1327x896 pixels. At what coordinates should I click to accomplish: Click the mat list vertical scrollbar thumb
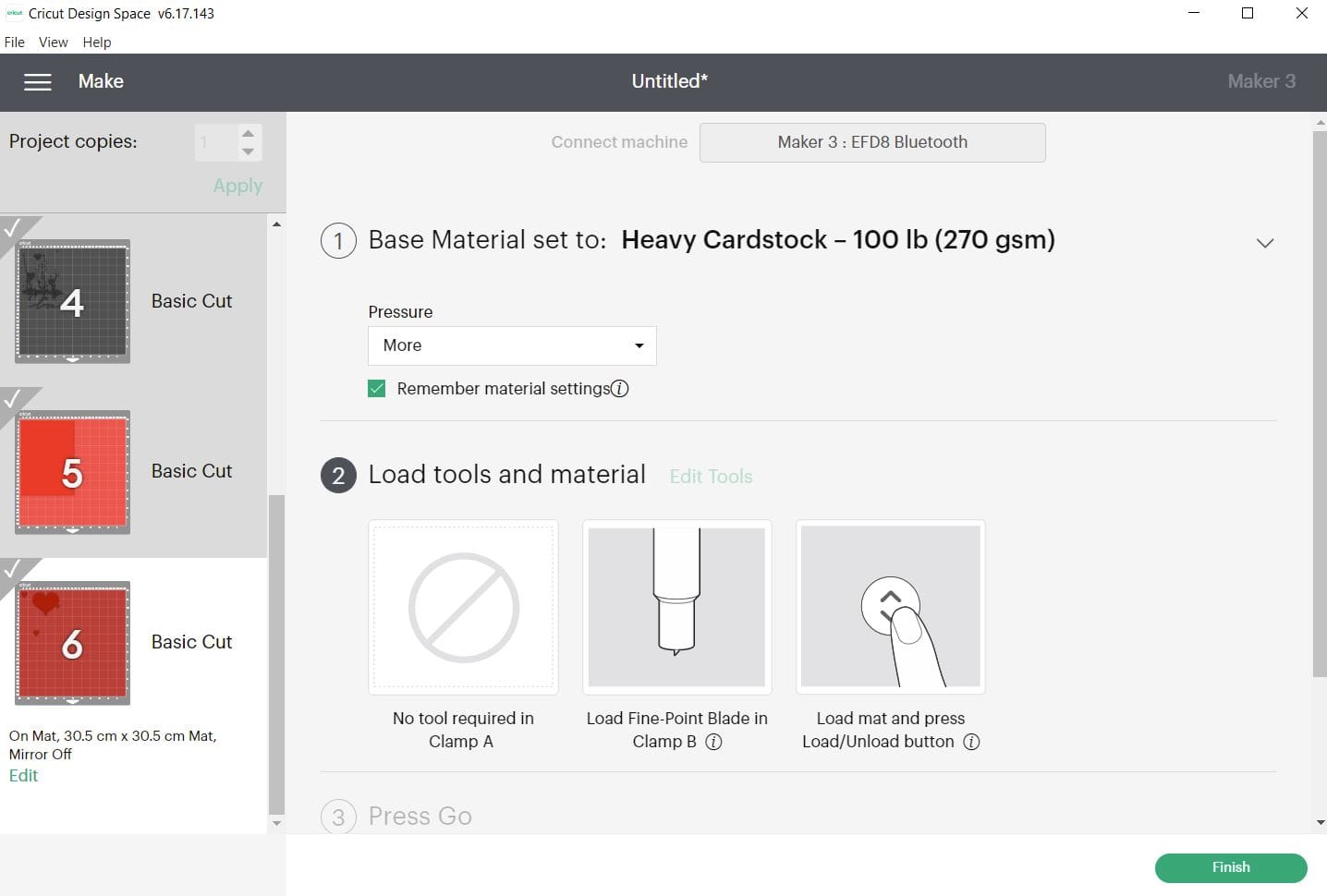click(x=276, y=654)
